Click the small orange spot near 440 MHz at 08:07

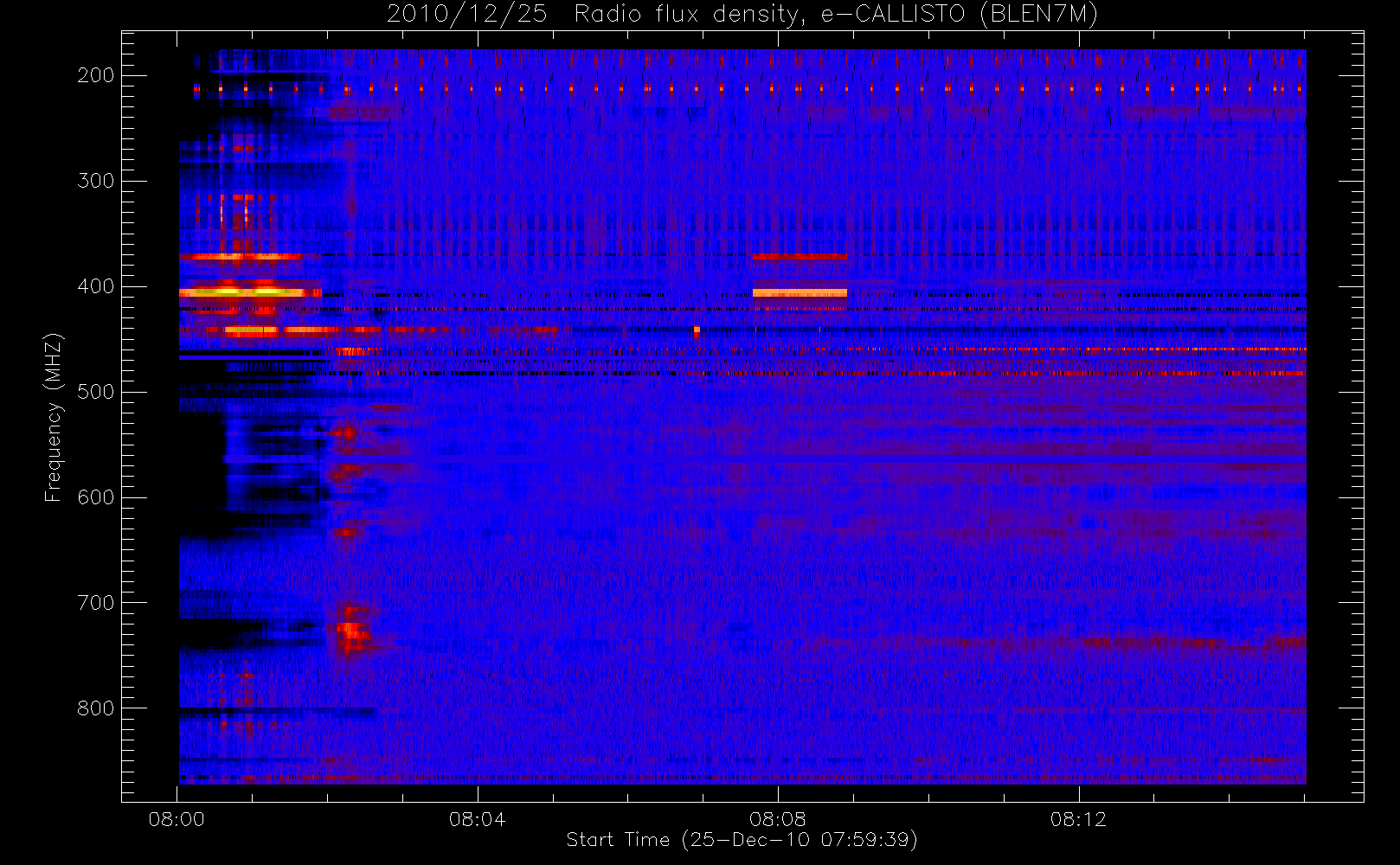(x=697, y=330)
